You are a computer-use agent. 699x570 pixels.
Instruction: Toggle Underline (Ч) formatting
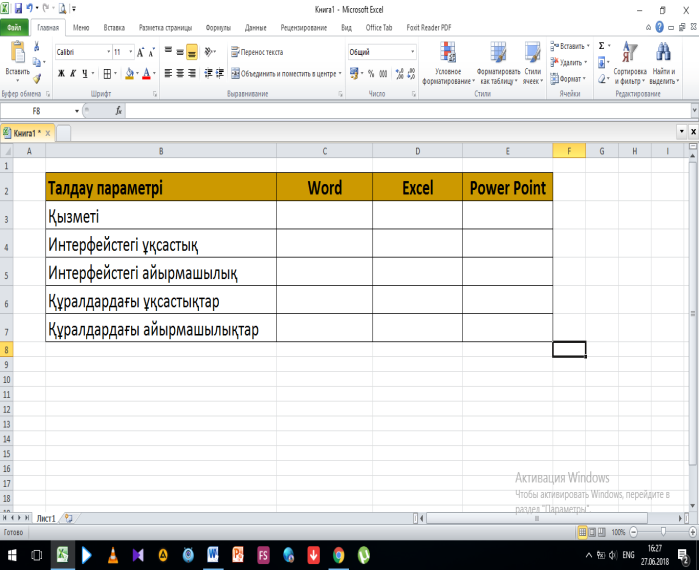click(85, 74)
